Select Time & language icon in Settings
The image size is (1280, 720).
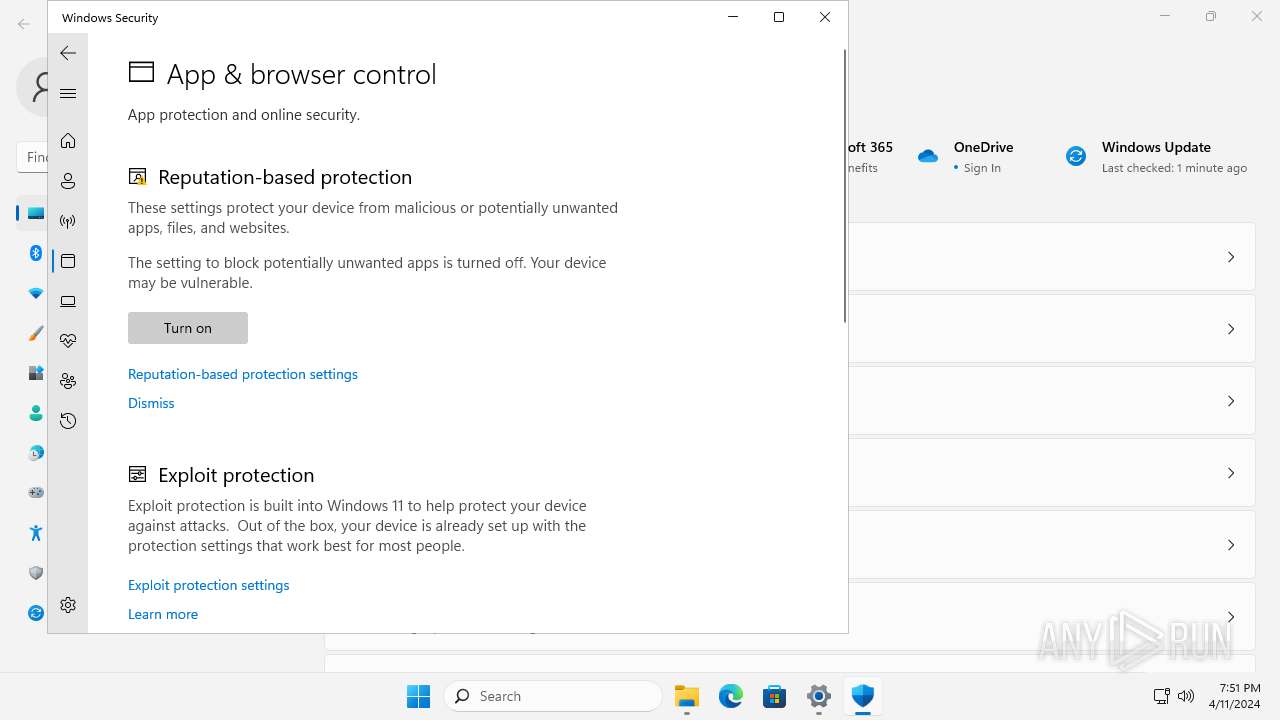click(x=36, y=453)
